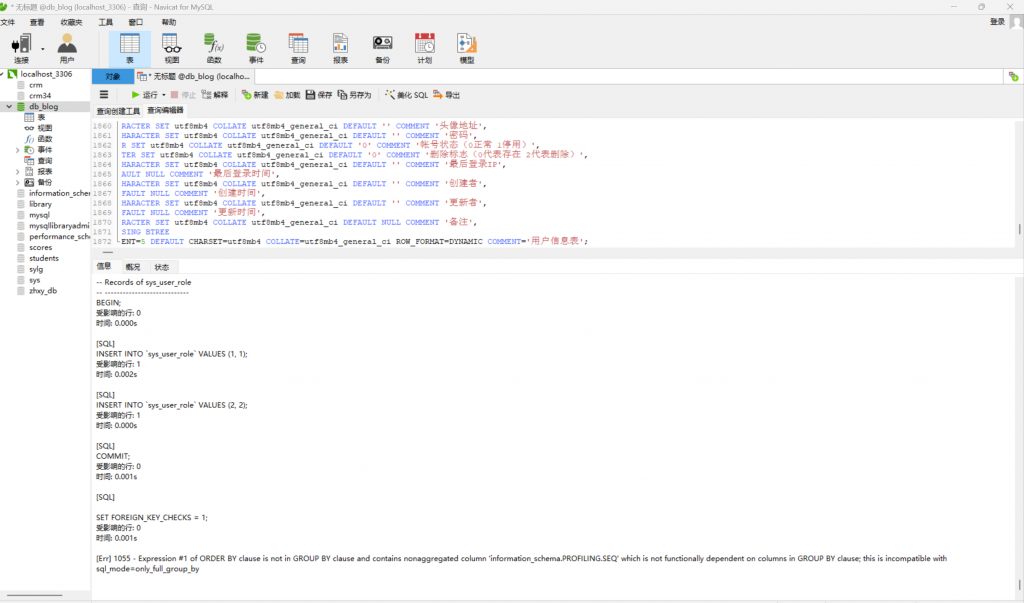
Task: Switch to 查询创建工具 query builder tab
Action: point(118,111)
